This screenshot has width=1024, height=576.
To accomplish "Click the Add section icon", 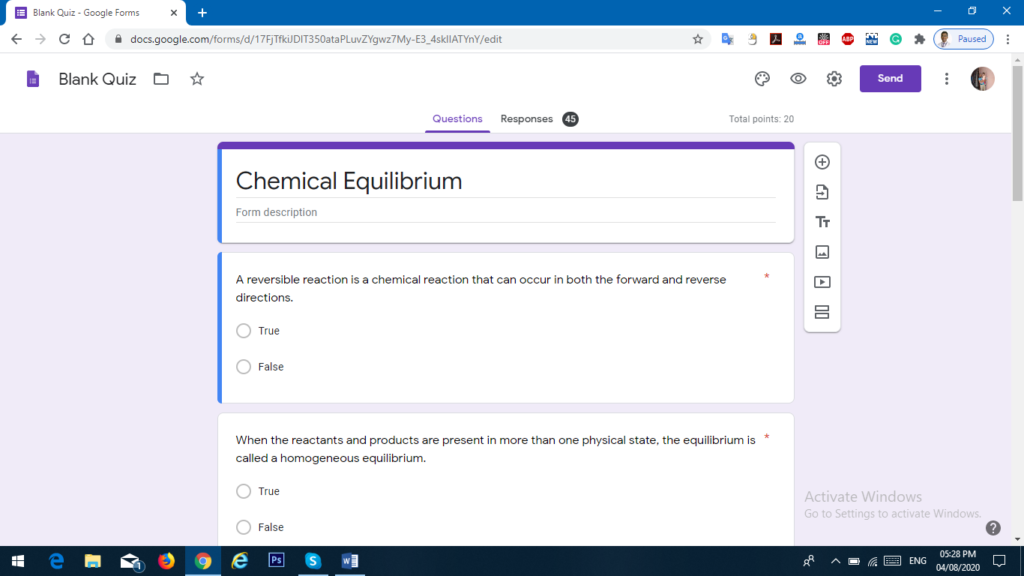I will tap(822, 312).
